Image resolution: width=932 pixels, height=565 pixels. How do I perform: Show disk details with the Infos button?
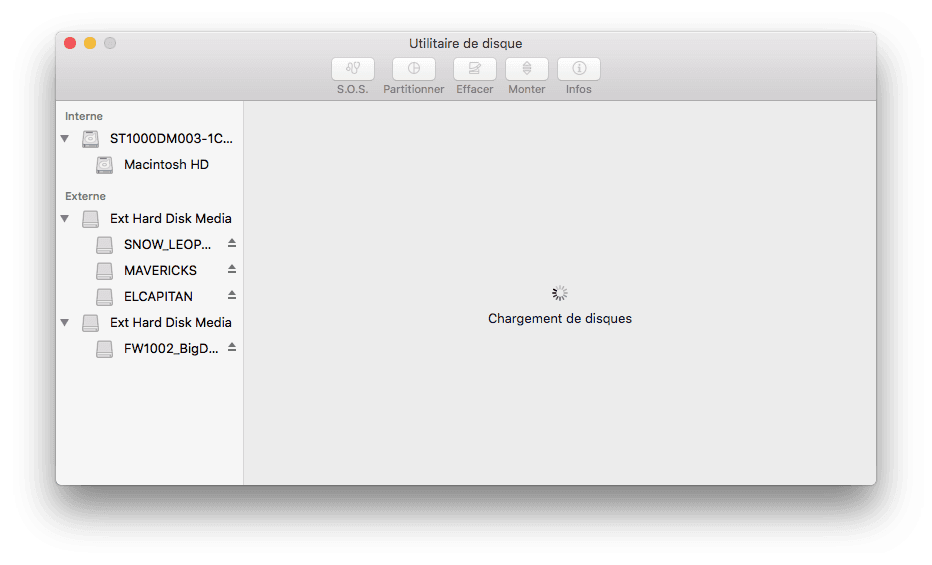click(x=578, y=69)
